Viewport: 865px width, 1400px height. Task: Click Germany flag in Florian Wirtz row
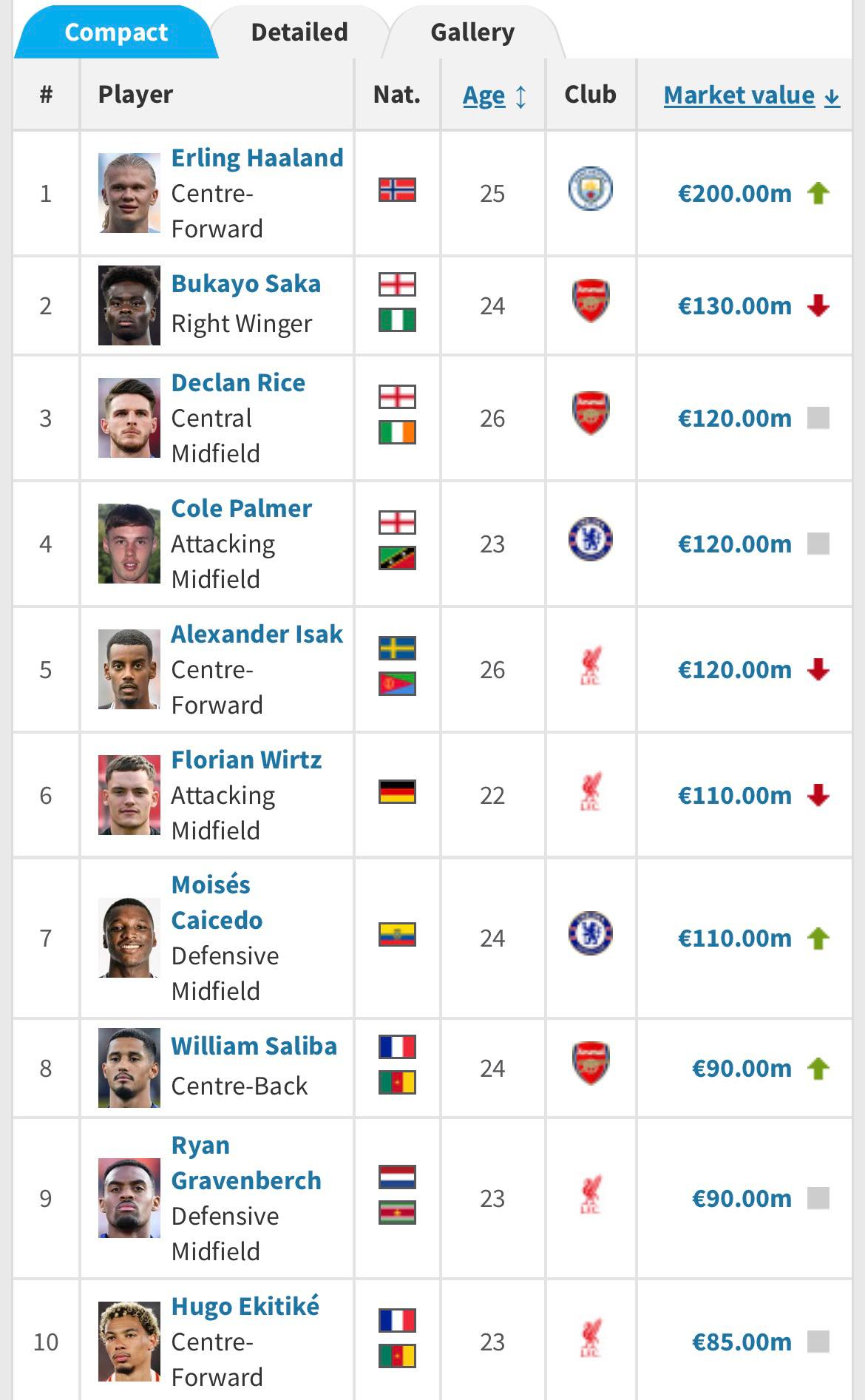[x=397, y=792]
